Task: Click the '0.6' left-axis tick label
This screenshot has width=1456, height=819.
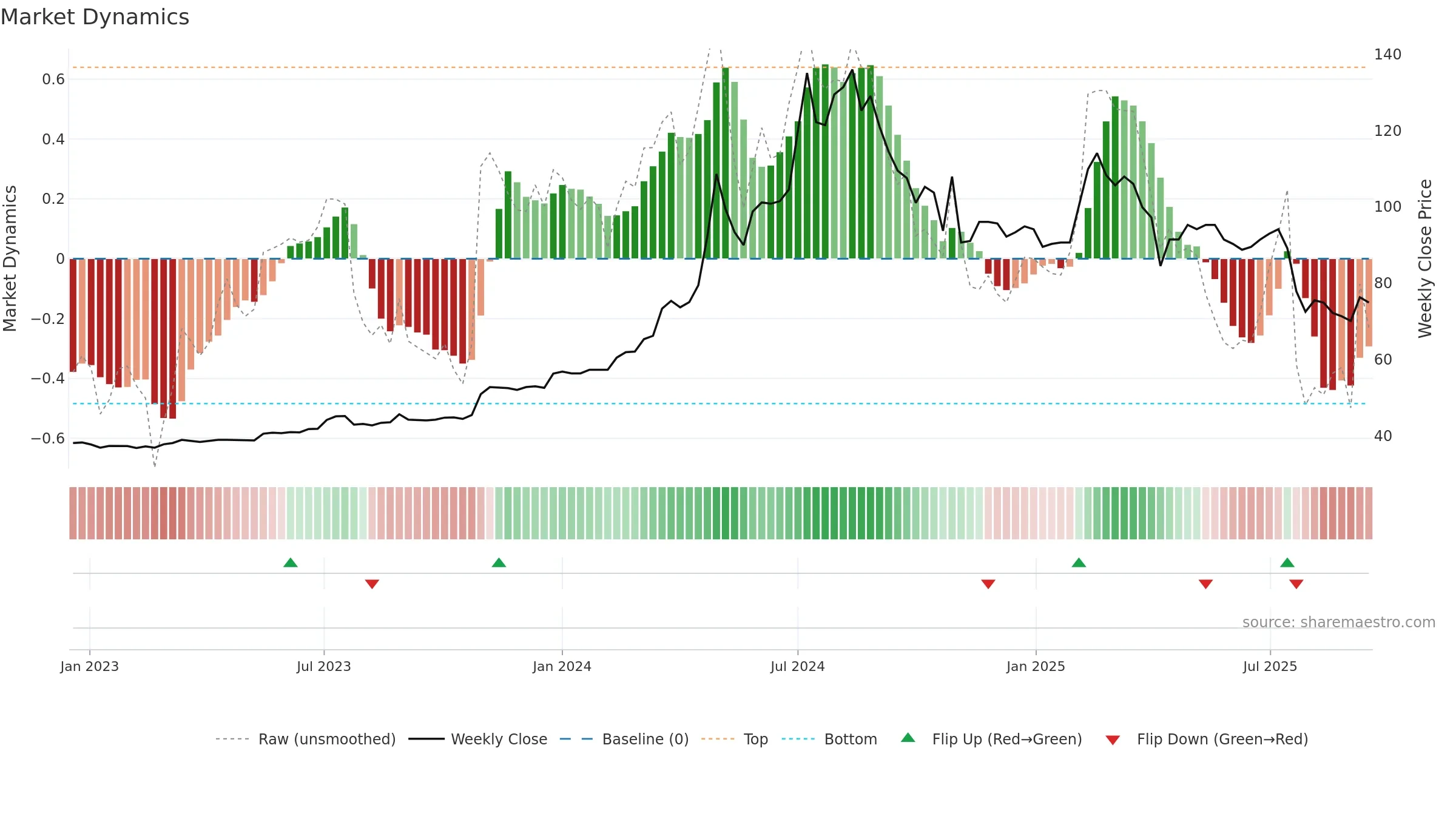Action: [x=53, y=79]
